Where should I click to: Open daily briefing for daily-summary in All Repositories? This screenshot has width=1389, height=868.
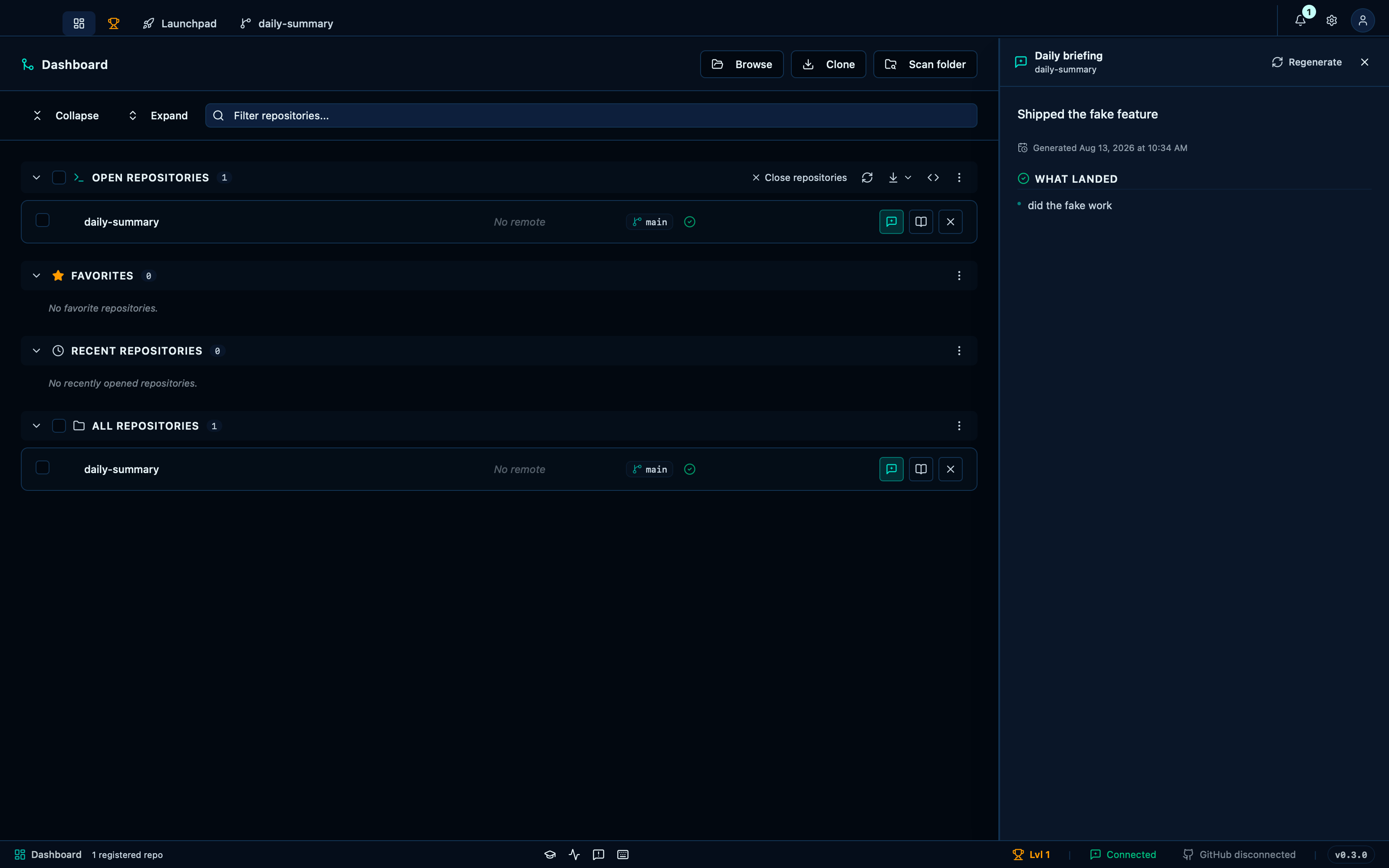click(891, 469)
